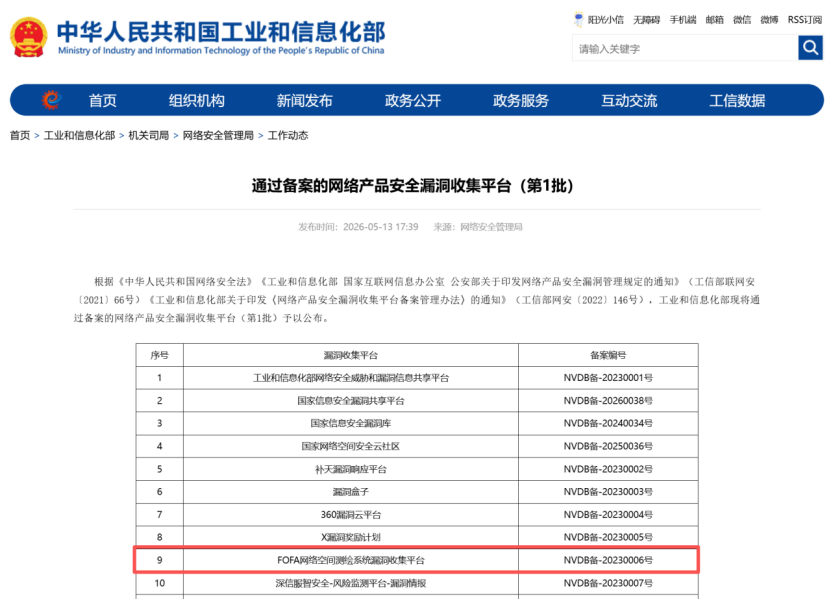The height and width of the screenshot is (600, 831).
Task: Click cell NVDB备-20230004号
Action: (x=608, y=515)
